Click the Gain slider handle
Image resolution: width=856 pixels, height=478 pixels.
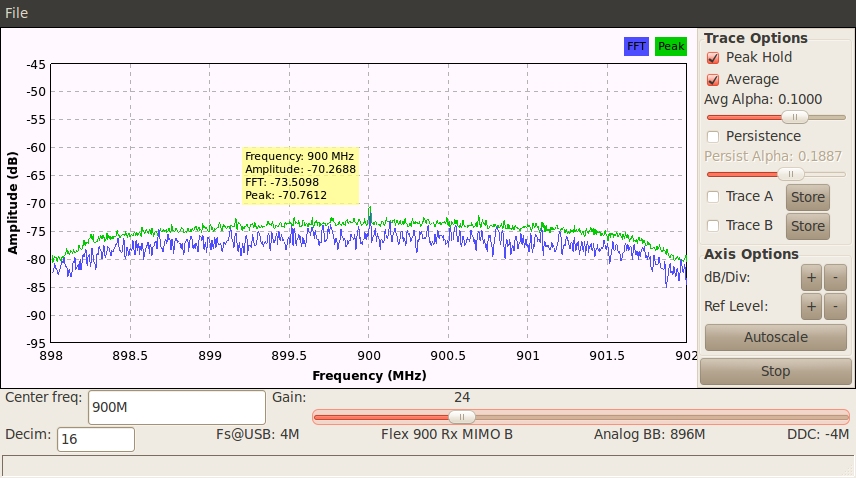pyautogui.click(x=461, y=417)
